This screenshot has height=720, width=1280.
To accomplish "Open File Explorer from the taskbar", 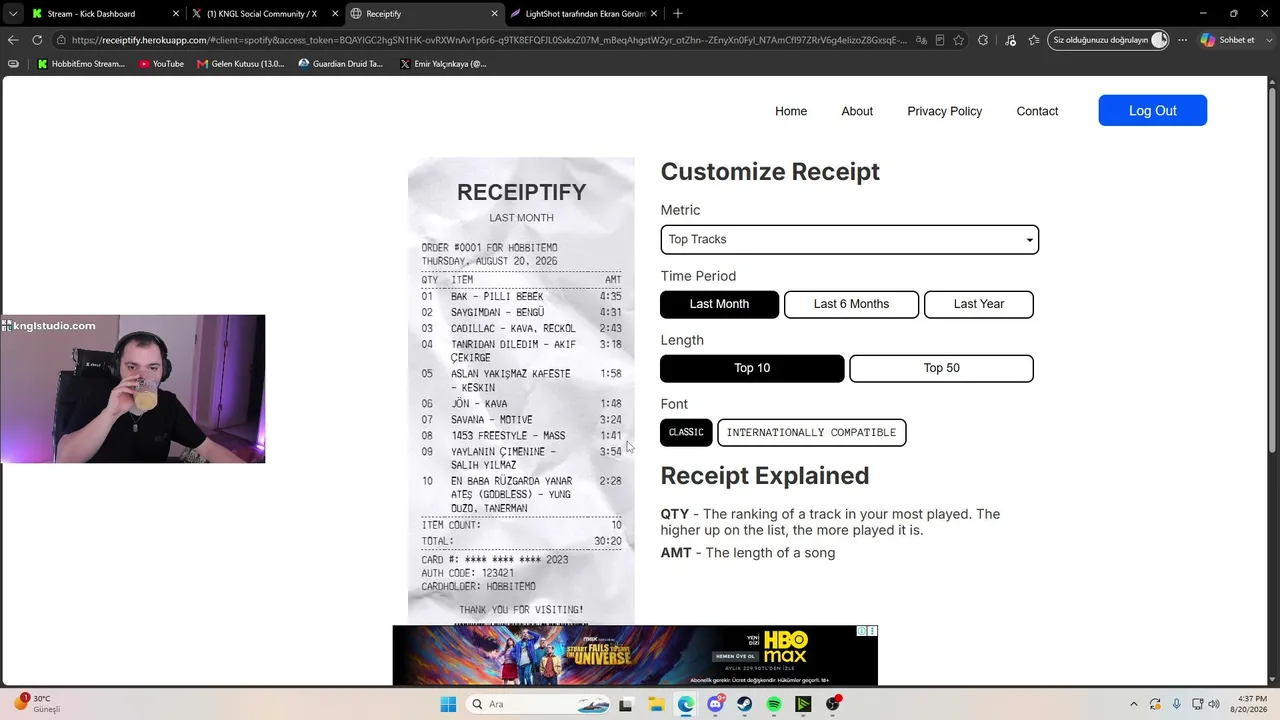I will 656,704.
